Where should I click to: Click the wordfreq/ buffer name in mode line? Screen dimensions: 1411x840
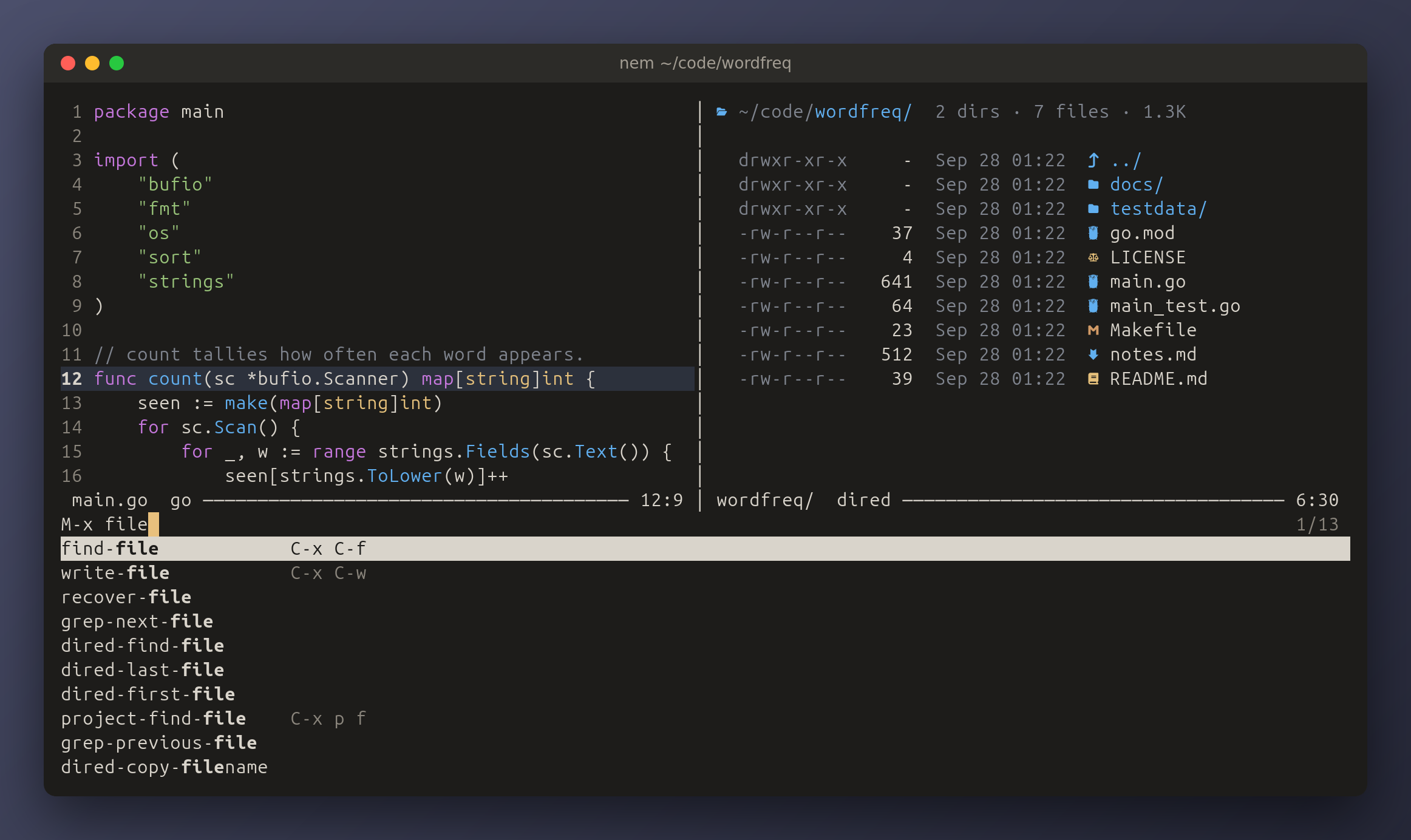click(x=765, y=500)
